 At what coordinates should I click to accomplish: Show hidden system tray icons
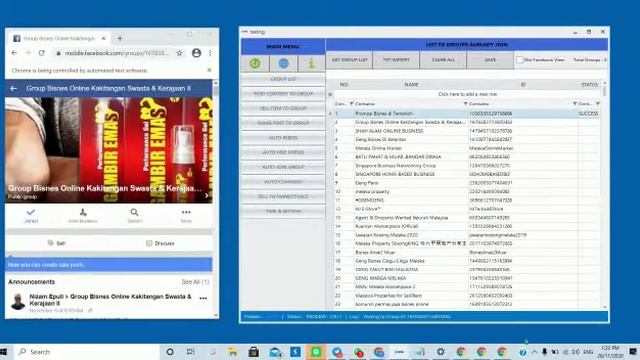point(534,352)
